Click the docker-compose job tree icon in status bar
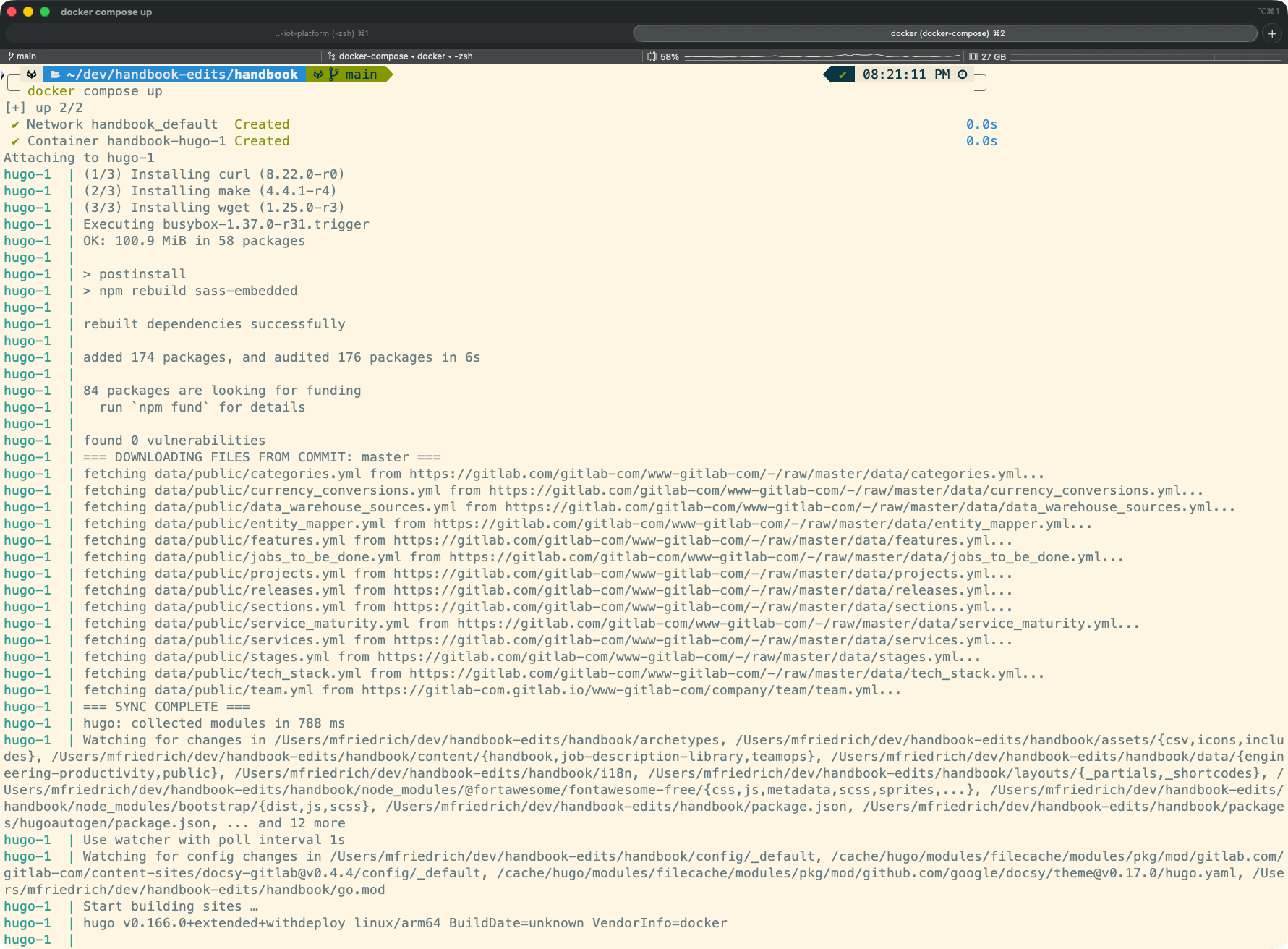This screenshot has height=949, width=1288. pos(331,56)
